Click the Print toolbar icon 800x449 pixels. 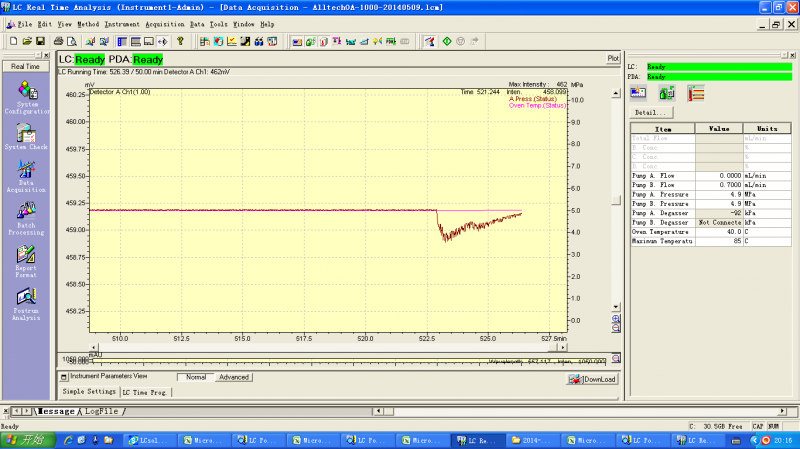[x=59, y=41]
